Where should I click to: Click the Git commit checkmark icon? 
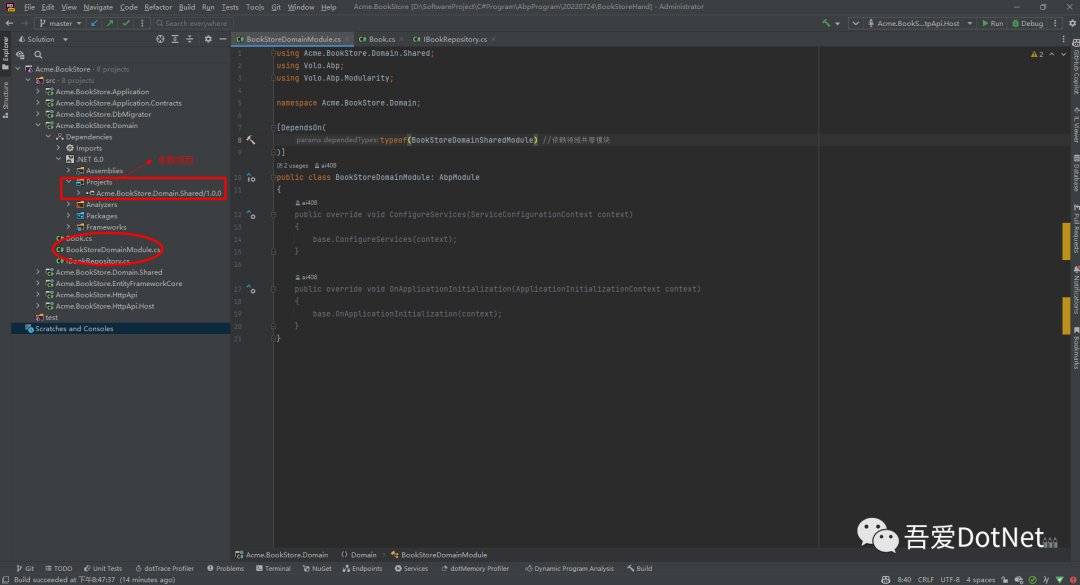click(126, 23)
